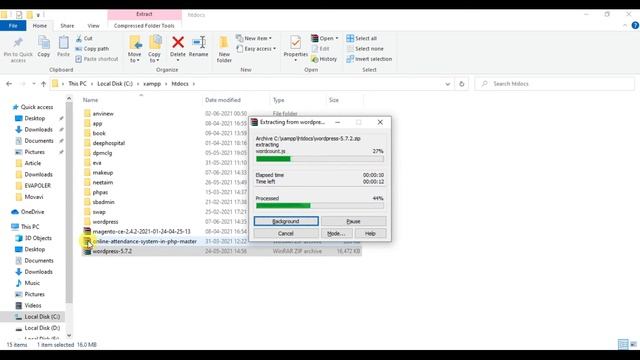
Task: Select OneDrive in navigation pane
Action: pos(32,212)
